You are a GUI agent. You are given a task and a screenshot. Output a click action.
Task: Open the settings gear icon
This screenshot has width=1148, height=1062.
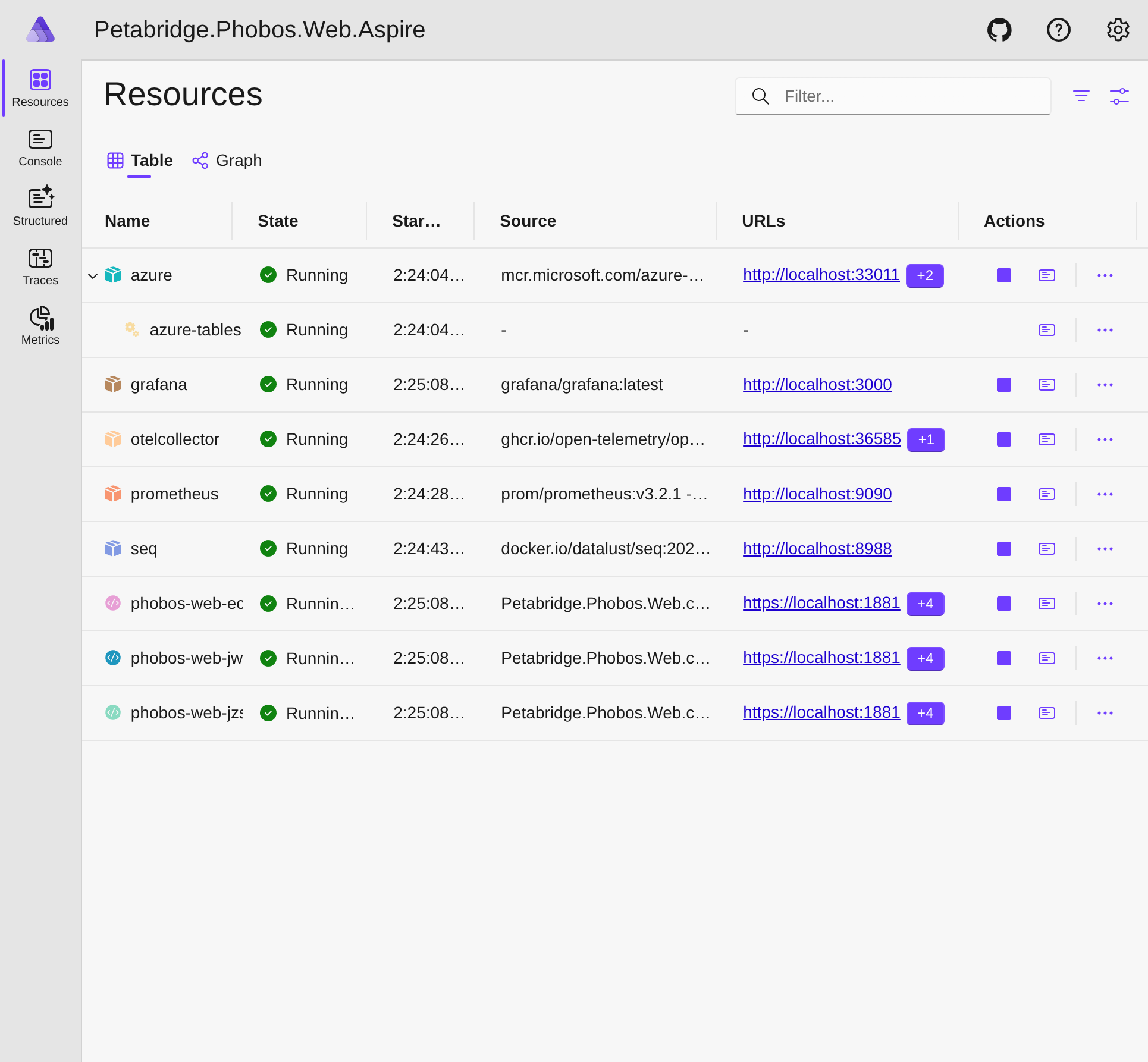1118,30
